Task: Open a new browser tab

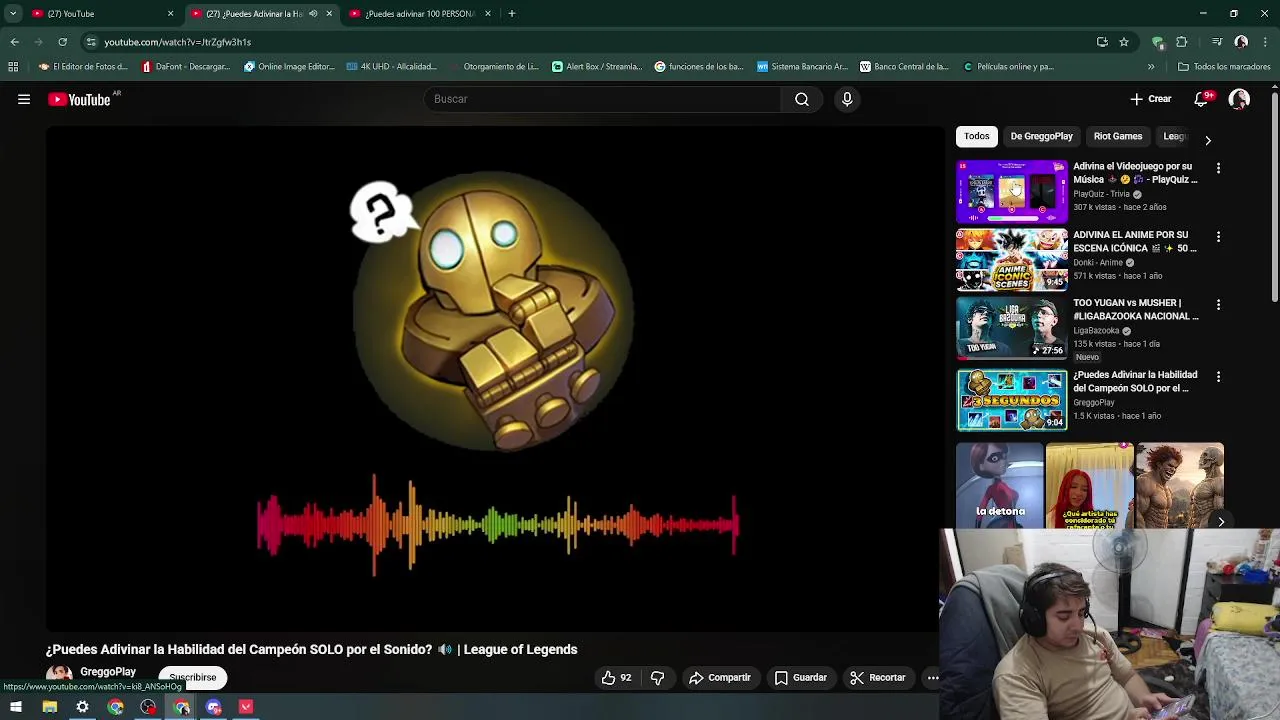Action: [x=512, y=14]
